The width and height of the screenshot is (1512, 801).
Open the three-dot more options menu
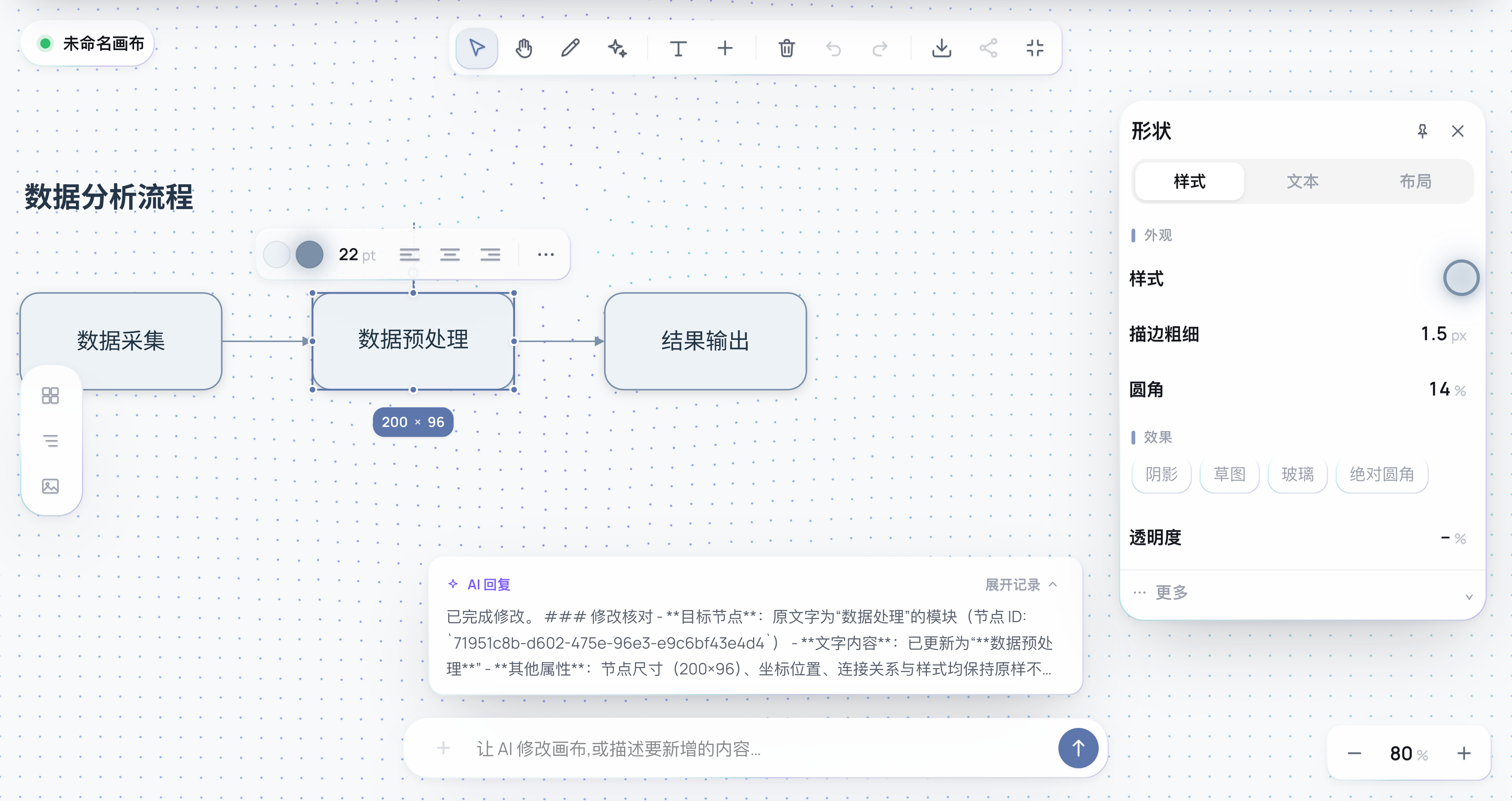[546, 255]
